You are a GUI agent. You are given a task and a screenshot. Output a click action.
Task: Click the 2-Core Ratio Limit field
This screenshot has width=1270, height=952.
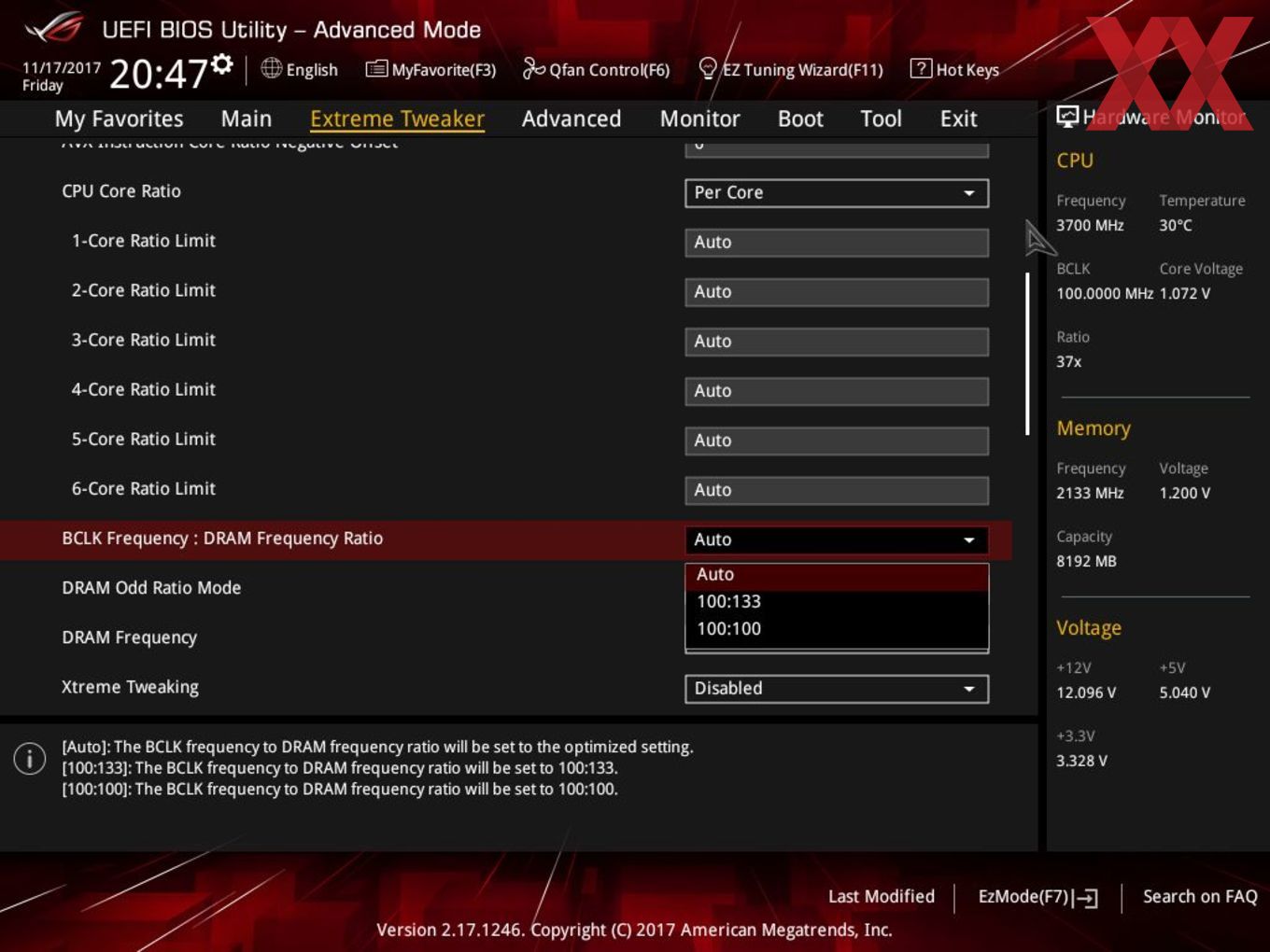click(837, 291)
